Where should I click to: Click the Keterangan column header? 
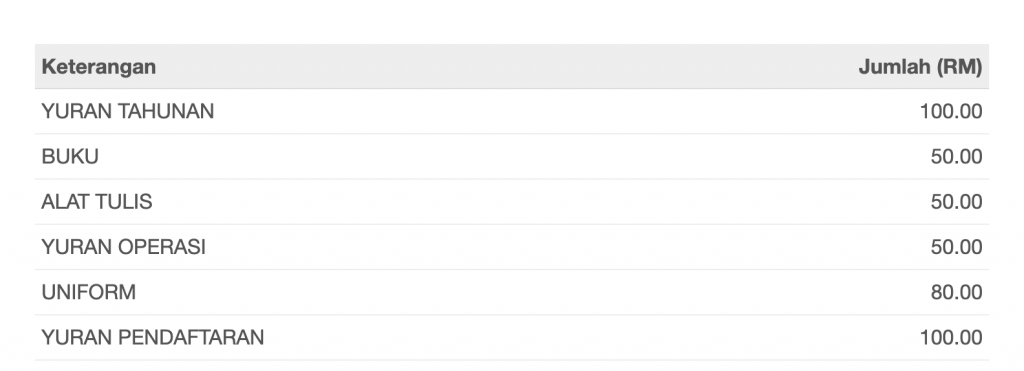[99, 67]
